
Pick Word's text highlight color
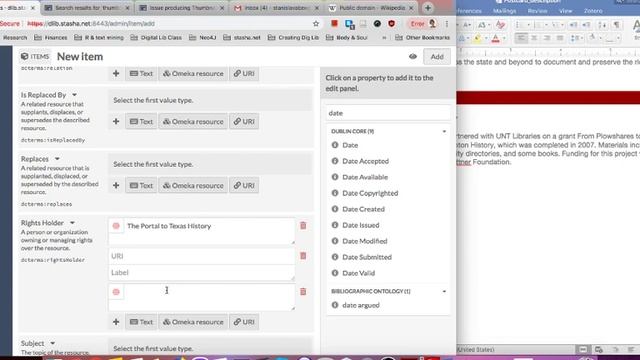[479, 38]
